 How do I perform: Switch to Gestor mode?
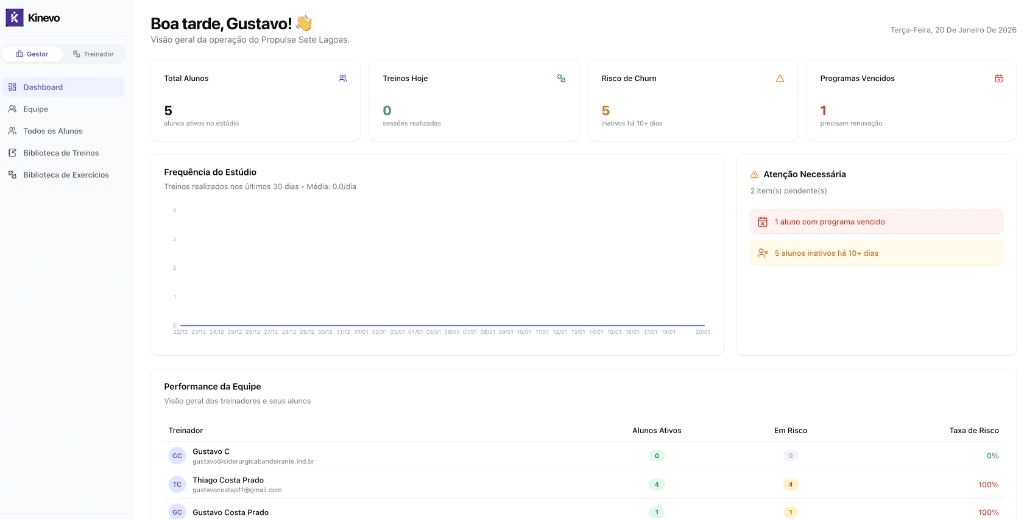point(32,54)
